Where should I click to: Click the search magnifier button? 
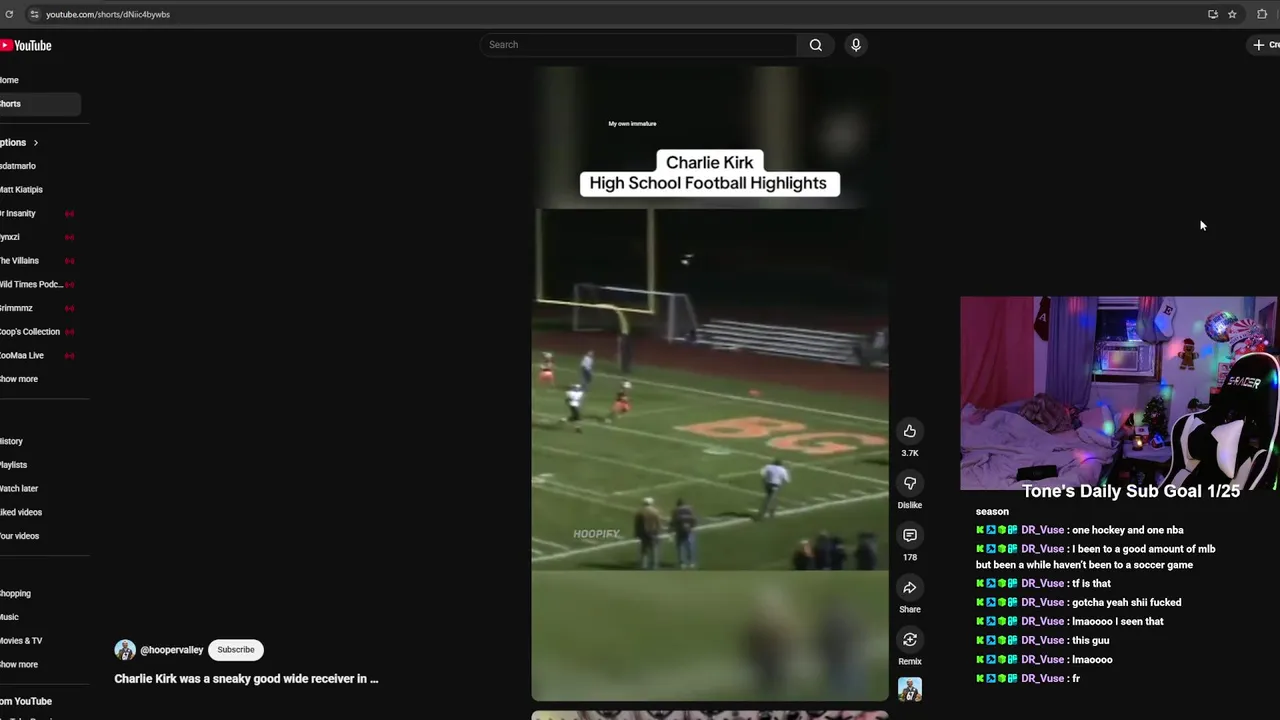click(x=816, y=45)
